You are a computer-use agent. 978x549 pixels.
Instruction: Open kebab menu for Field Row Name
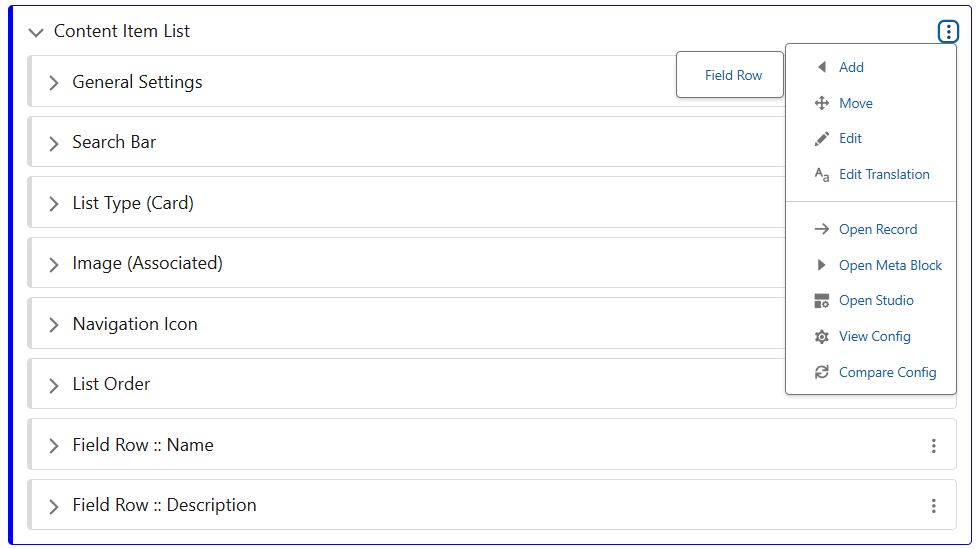tap(934, 446)
